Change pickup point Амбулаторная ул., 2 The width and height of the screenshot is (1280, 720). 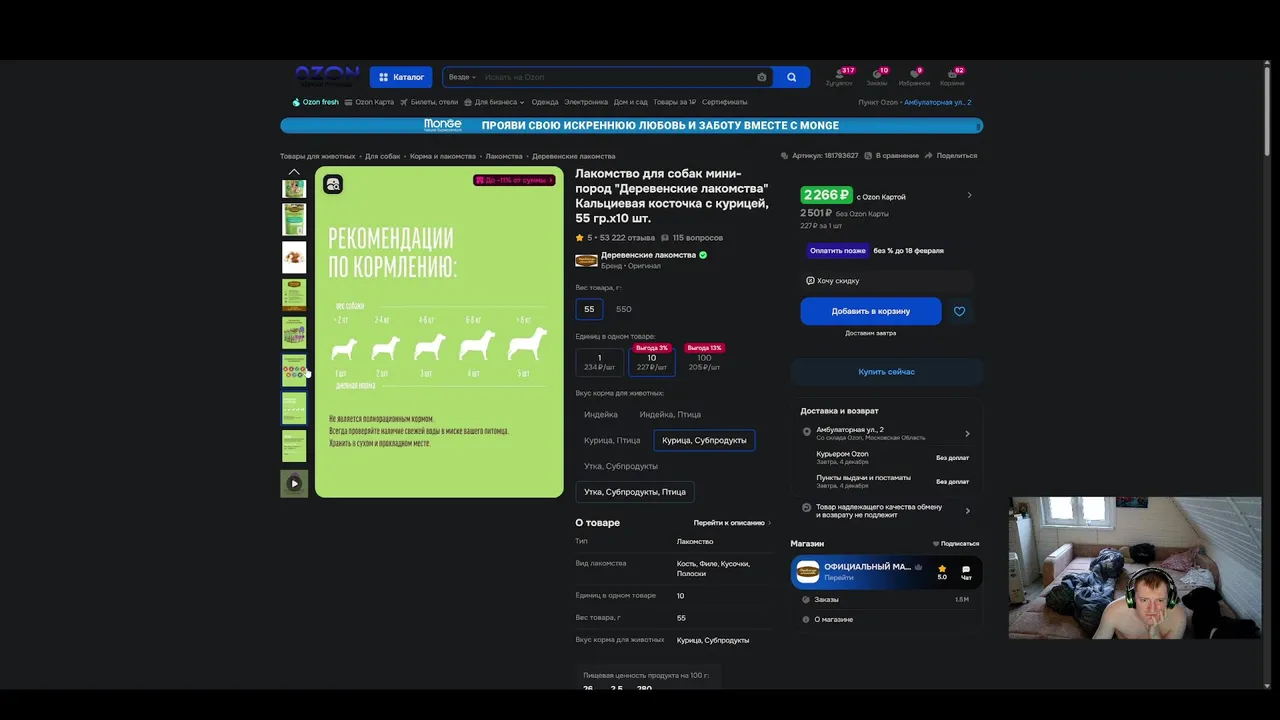(937, 102)
